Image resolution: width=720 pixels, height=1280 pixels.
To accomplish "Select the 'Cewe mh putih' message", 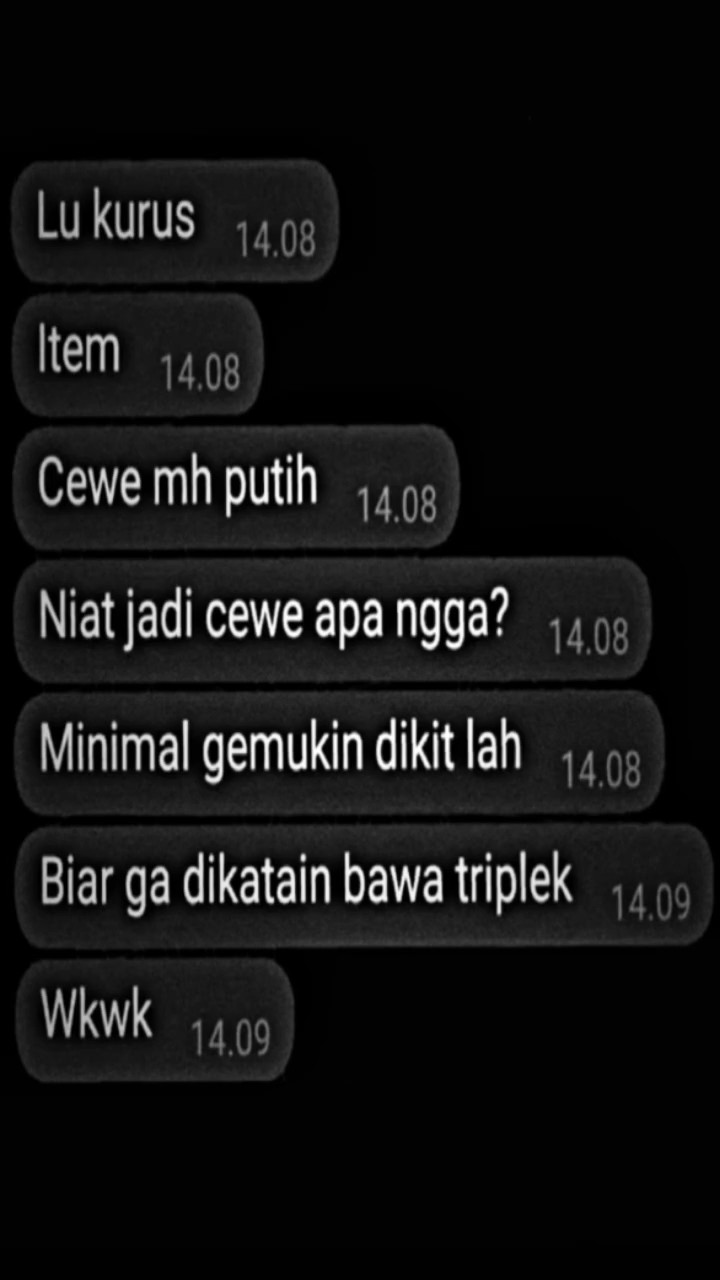I will click(236, 487).
